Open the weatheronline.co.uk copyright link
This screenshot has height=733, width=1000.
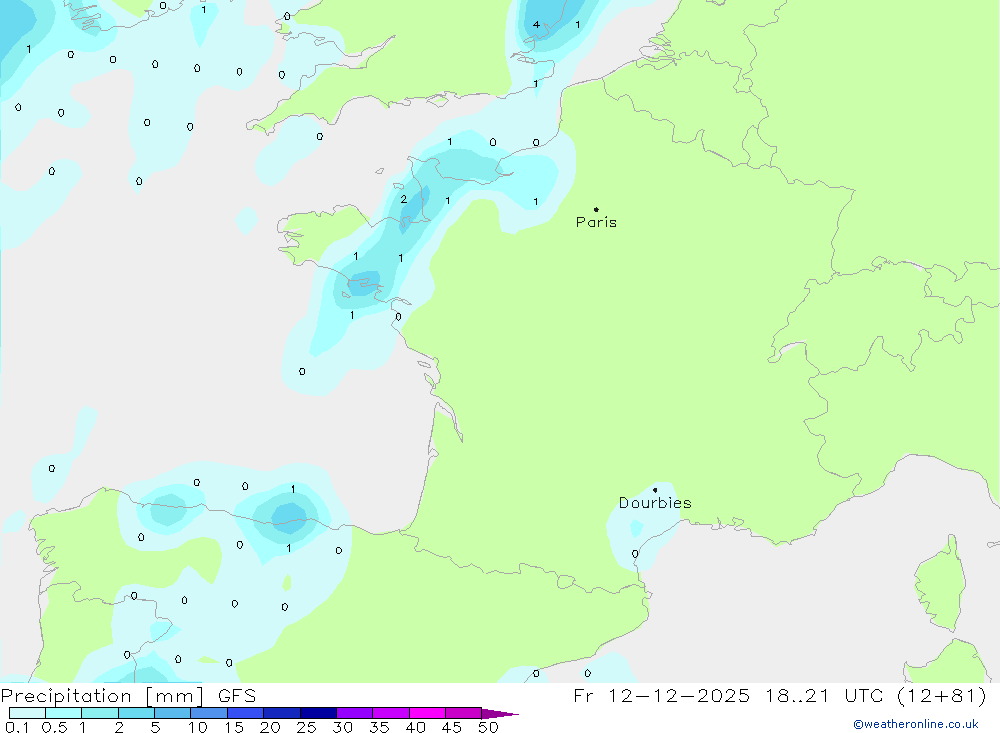916,724
